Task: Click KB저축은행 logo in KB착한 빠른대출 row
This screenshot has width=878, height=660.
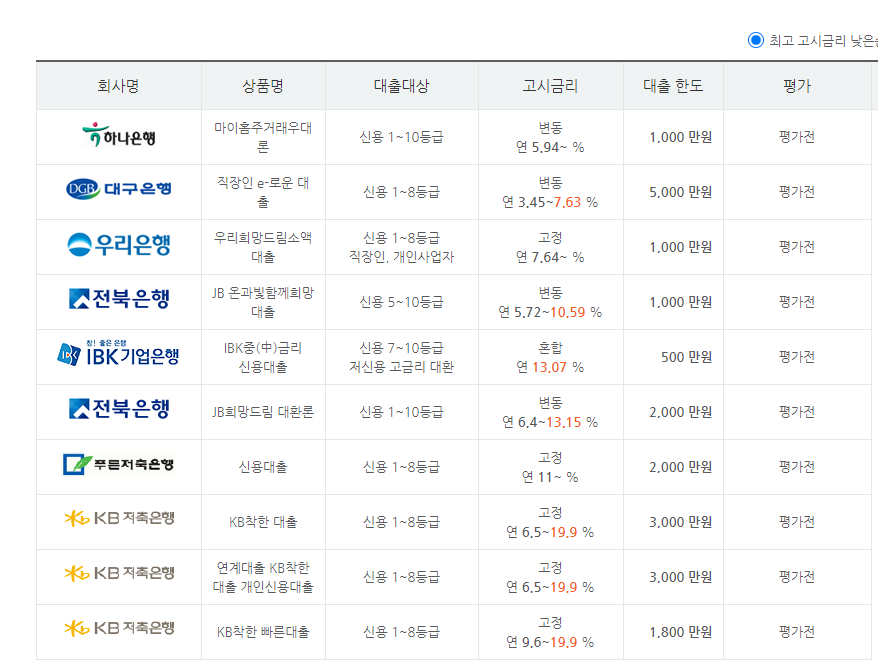Action: coord(119,628)
